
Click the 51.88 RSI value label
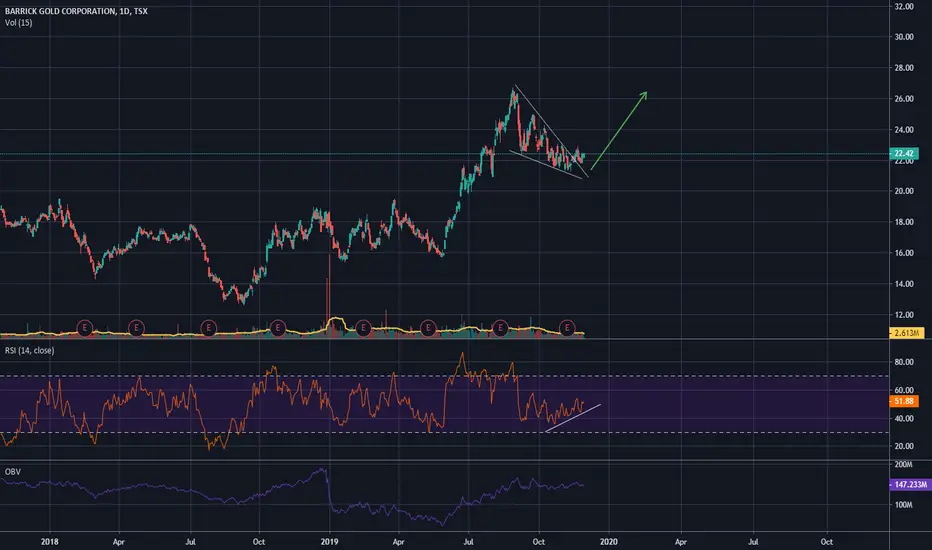click(x=903, y=401)
